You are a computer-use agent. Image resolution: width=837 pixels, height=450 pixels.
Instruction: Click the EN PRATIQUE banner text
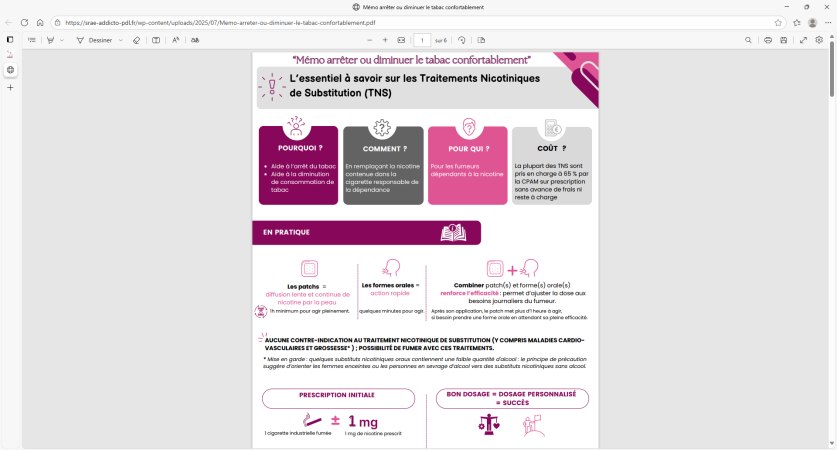point(286,232)
